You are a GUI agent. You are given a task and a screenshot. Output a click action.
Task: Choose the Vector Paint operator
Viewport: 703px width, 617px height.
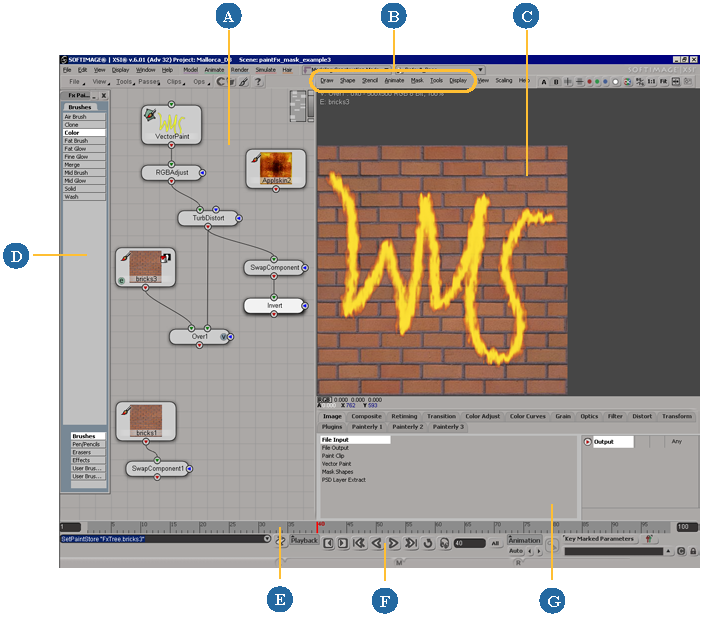(x=336, y=464)
